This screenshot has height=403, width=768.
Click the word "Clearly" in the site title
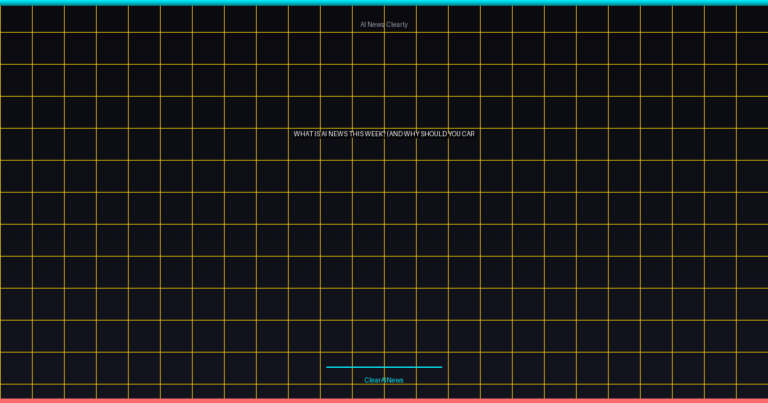[397, 24]
